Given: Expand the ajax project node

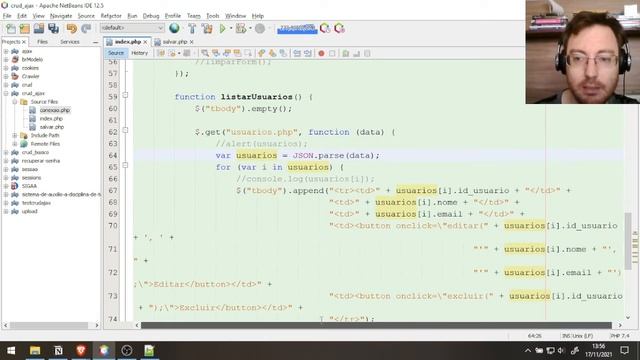Looking at the screenshot, I should pos(6,51).
